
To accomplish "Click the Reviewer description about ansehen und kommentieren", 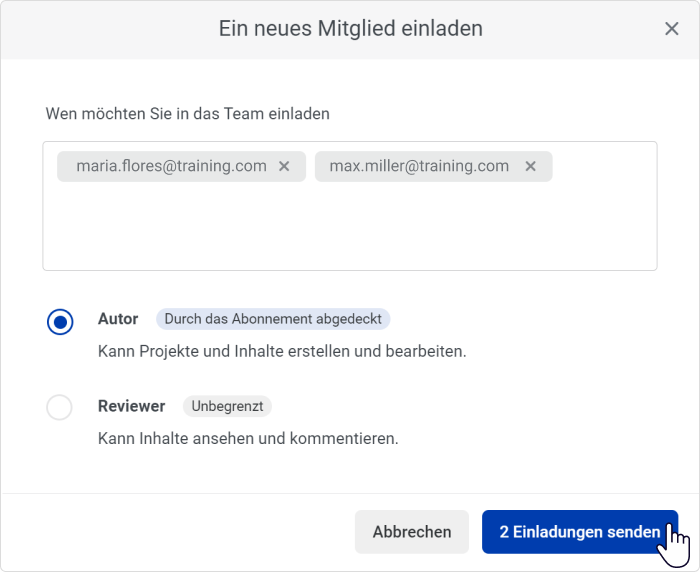I will pos(248,438).
